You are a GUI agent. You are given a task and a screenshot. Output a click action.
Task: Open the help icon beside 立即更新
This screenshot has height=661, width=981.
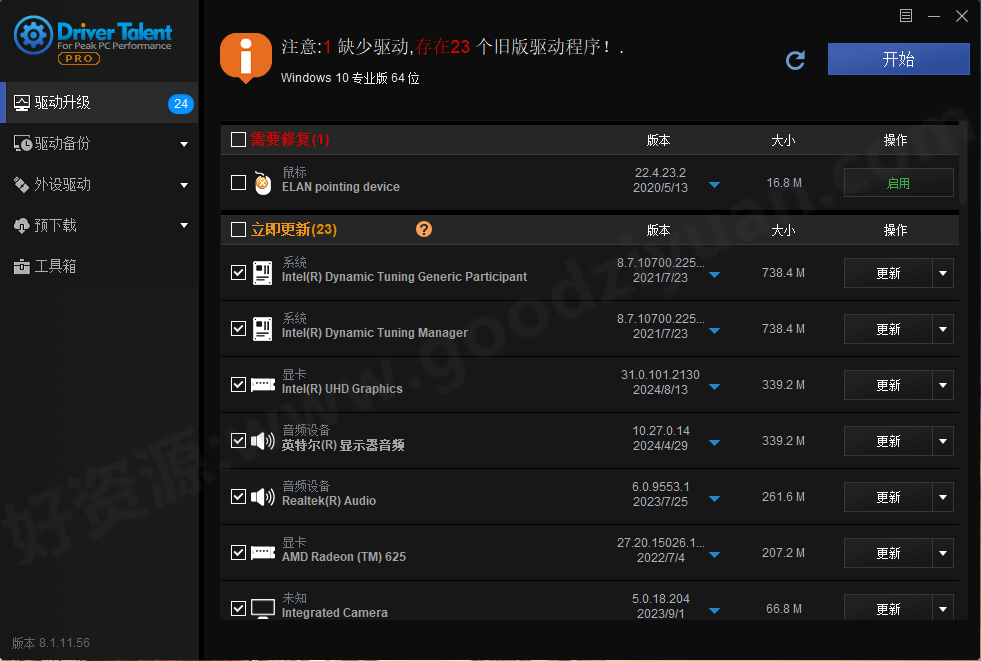pyautogui.click(x=423, y=228)
